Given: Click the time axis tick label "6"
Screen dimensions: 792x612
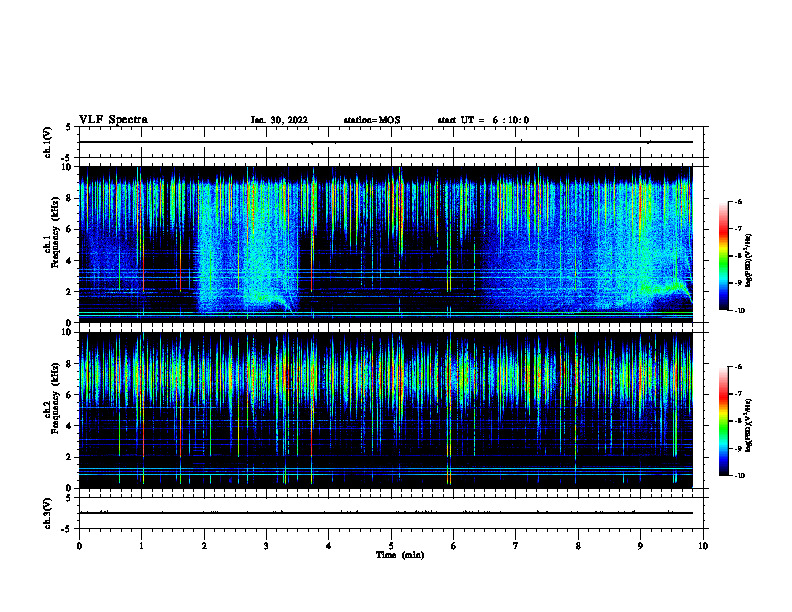Looking at the screenshot, I should [x=454, y=546].
